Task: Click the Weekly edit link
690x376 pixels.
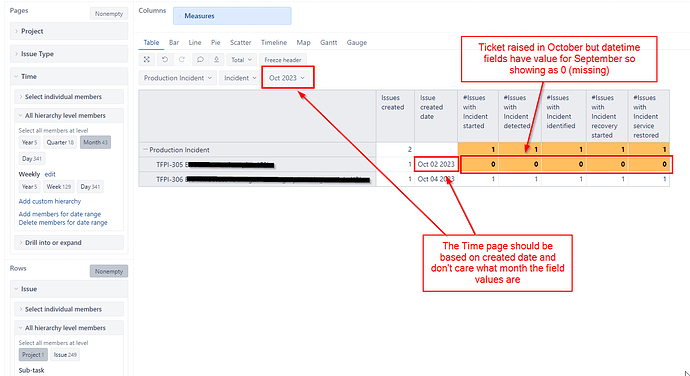Action: [x=50, y=174]
